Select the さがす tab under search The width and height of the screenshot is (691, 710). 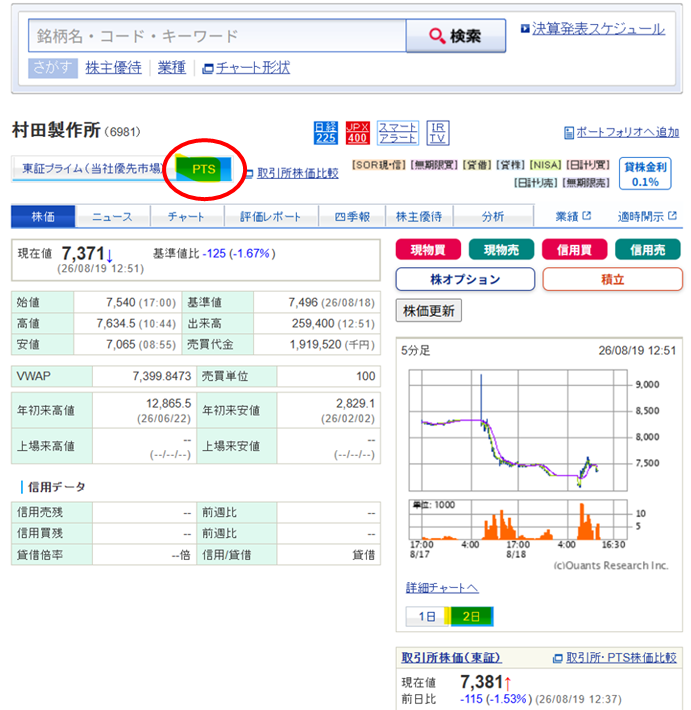coord(53,68)
